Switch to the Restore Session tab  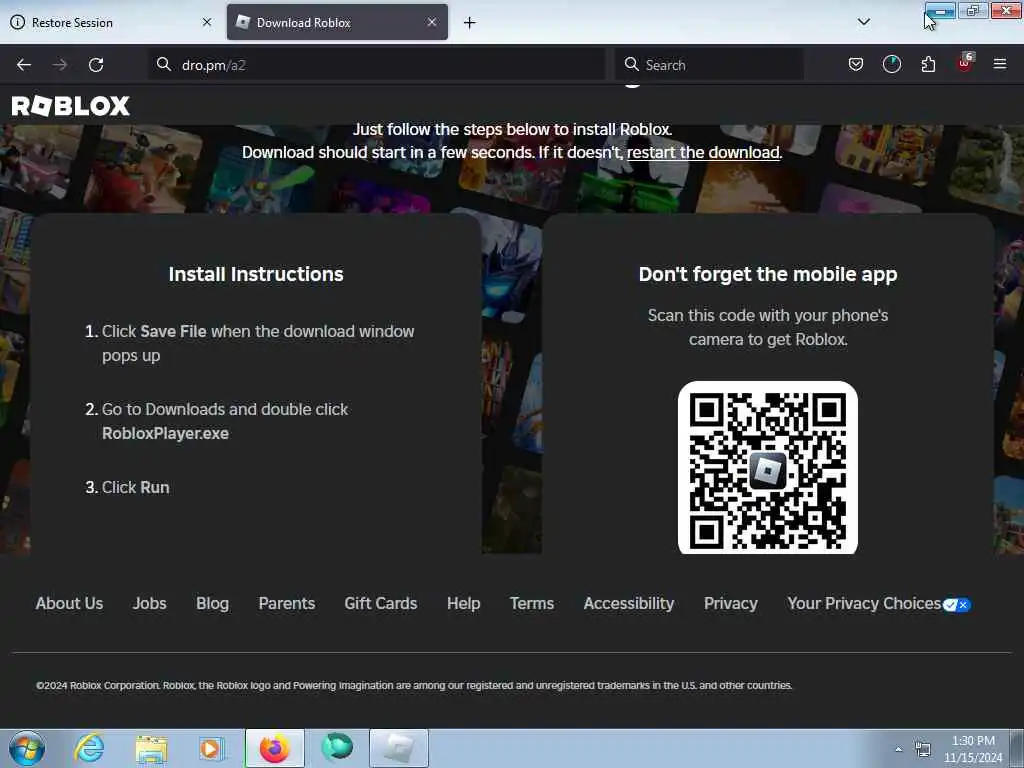[x=111, y=22]
